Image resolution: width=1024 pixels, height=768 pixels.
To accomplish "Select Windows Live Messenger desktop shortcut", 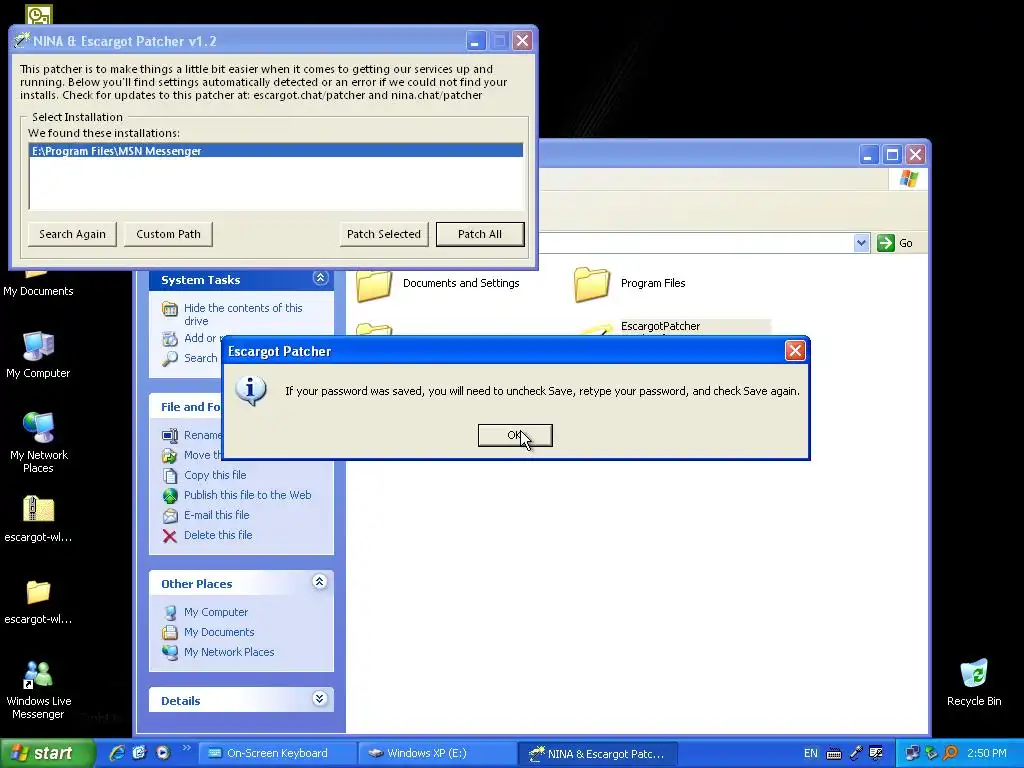I will click(x=38, y=690).
